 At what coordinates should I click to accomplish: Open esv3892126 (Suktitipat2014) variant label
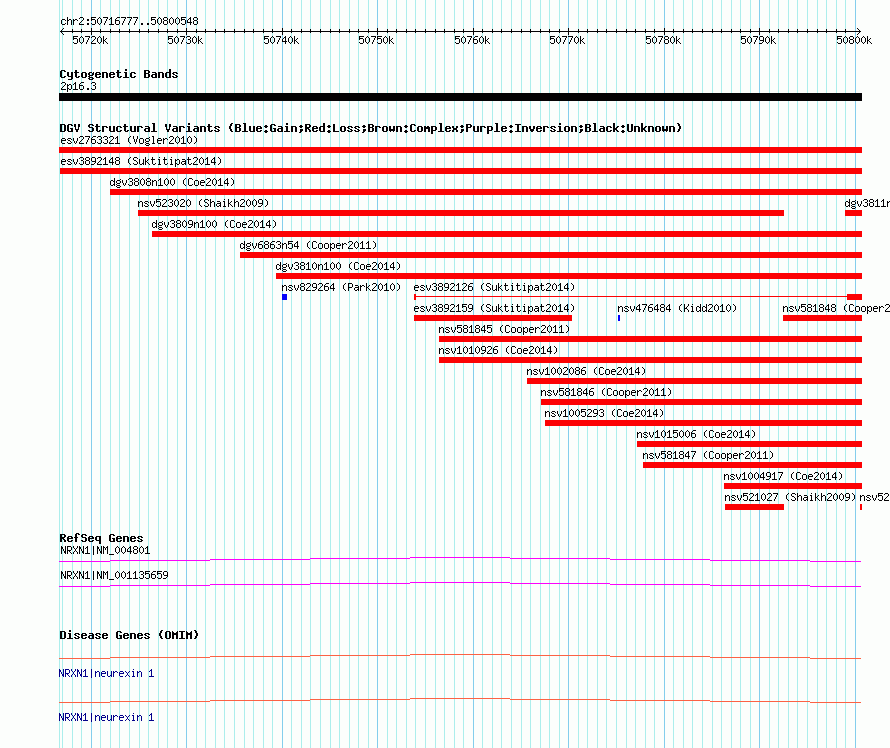tap(494, 287)
